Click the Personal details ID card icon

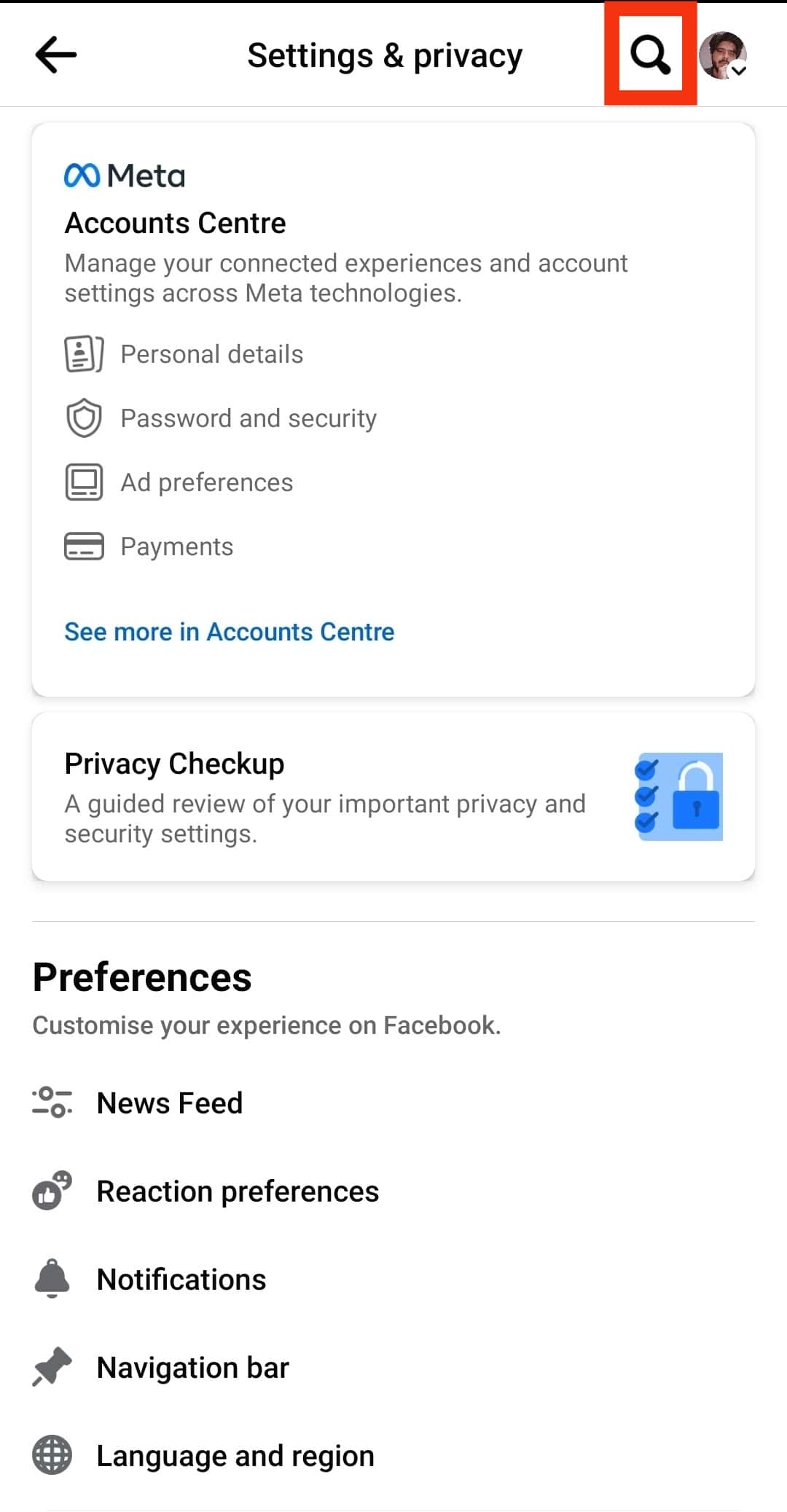84,354
